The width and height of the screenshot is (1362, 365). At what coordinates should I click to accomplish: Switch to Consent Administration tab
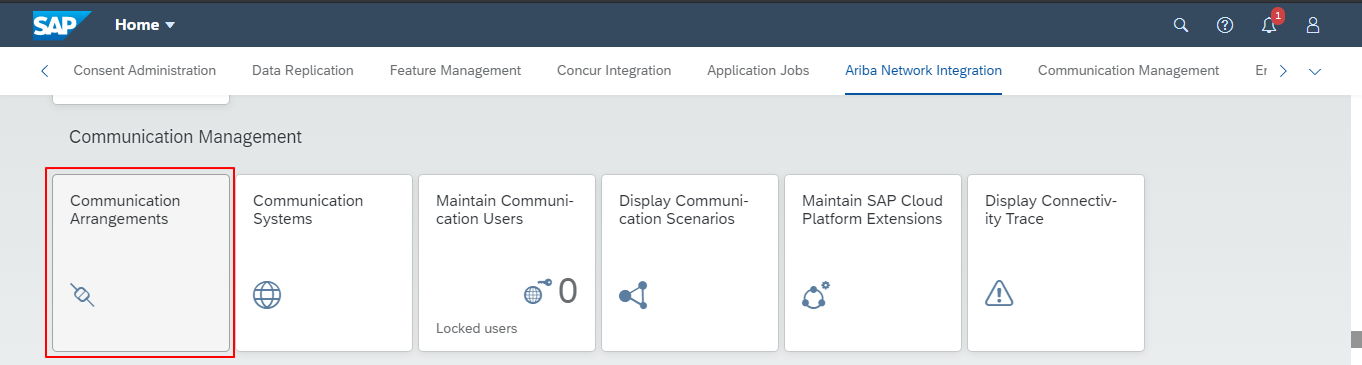click(145, 71)
